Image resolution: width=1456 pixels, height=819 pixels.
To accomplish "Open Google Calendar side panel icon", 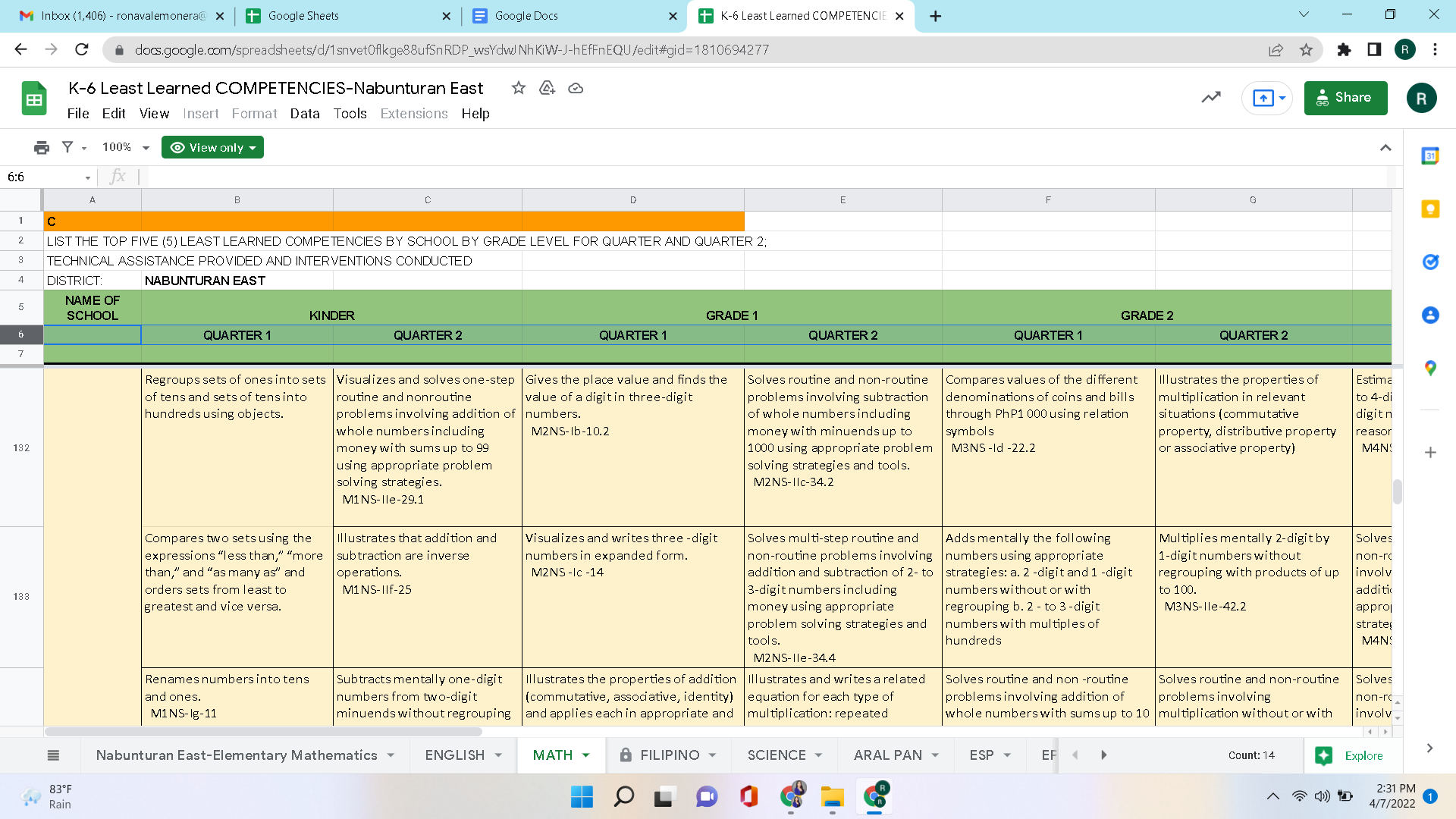I will pyautogui.click(x=1430, y=156).
